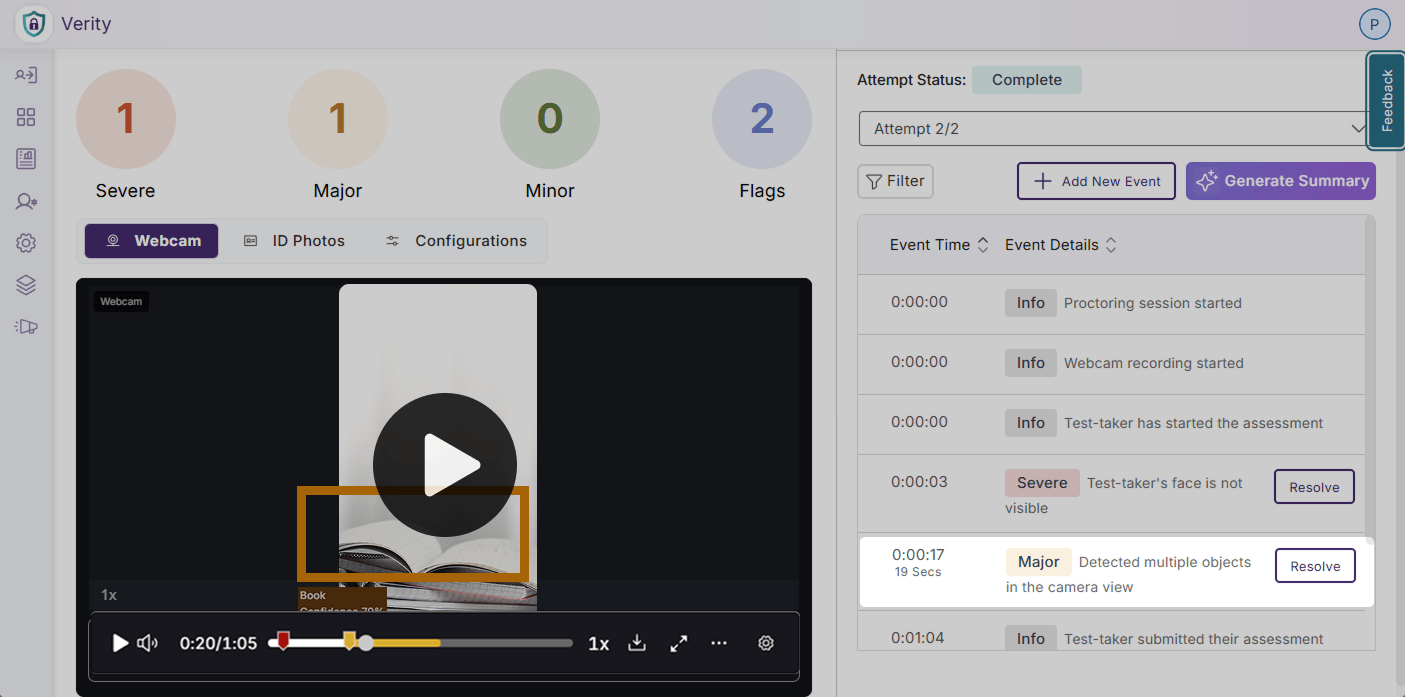1405x697 pixels.
Task: Open more video options ellipsis
Action: point(719,643)
